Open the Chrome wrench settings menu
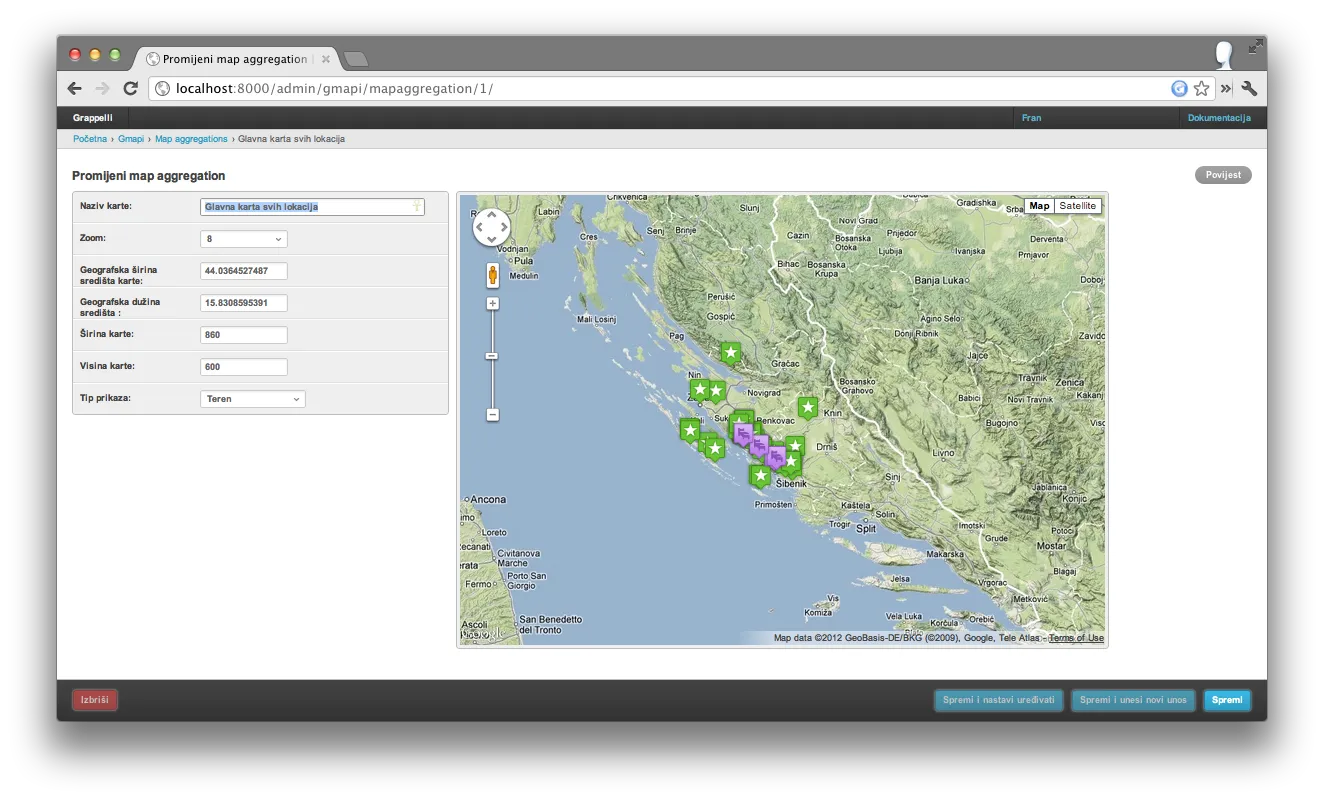 (1249, 88)
